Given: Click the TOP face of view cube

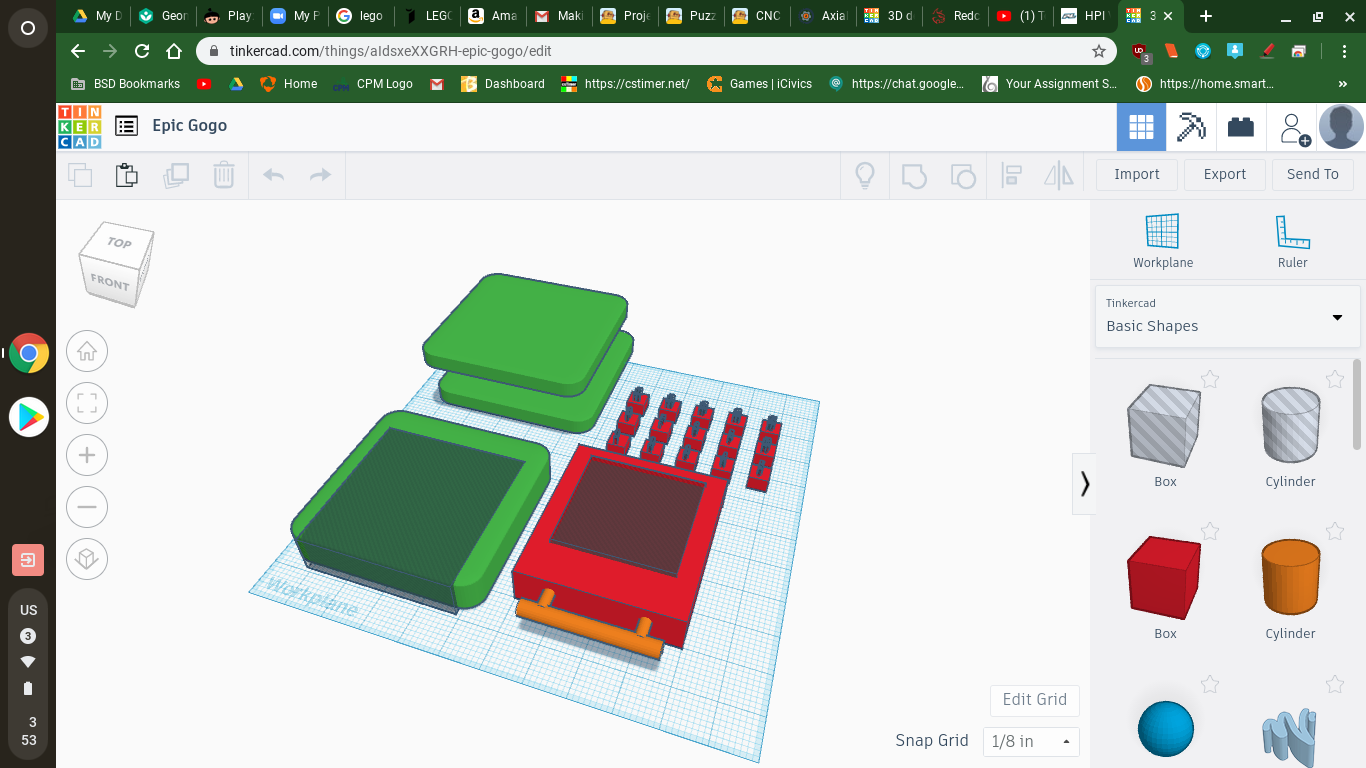Looking at the screenshot, I should [x=120, y=243].
